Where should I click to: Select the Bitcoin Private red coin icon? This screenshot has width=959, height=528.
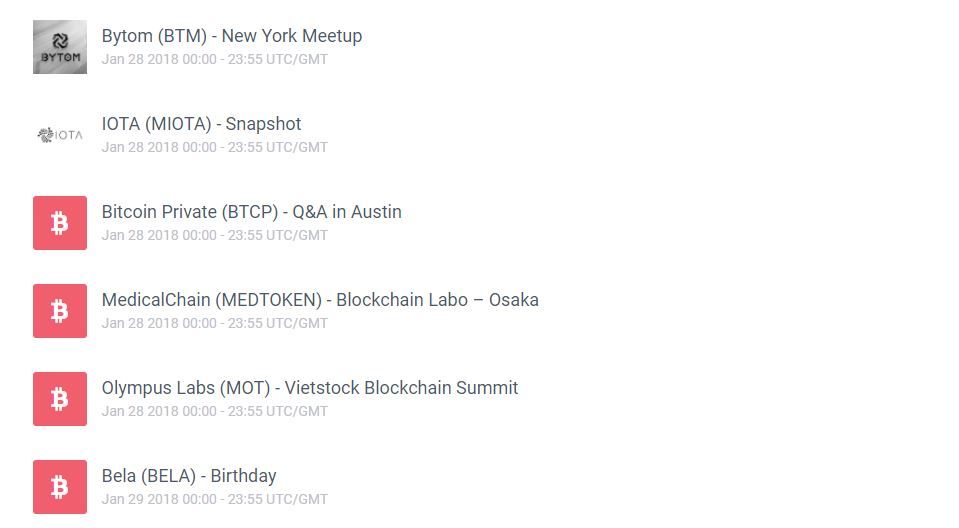click(60, 223)
